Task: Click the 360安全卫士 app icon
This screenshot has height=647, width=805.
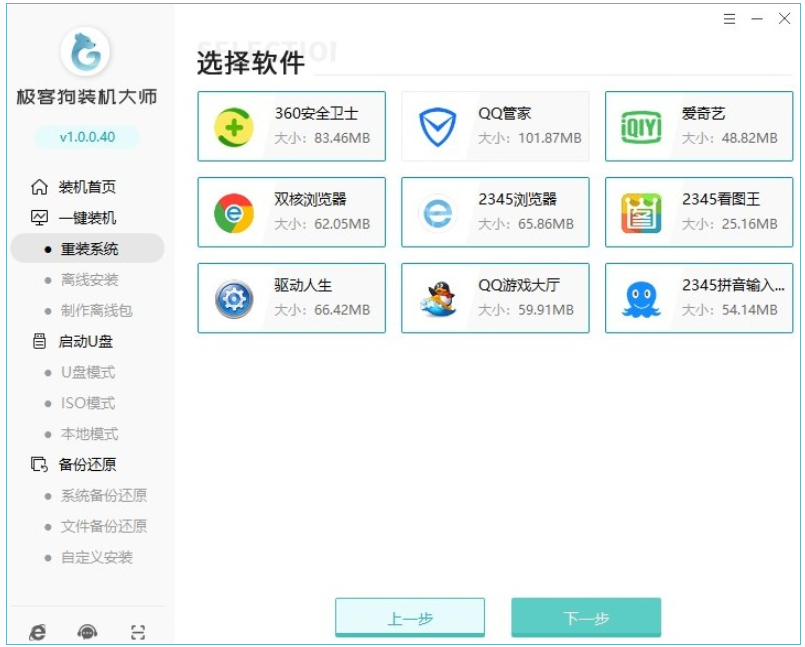Action: [234, 127]
